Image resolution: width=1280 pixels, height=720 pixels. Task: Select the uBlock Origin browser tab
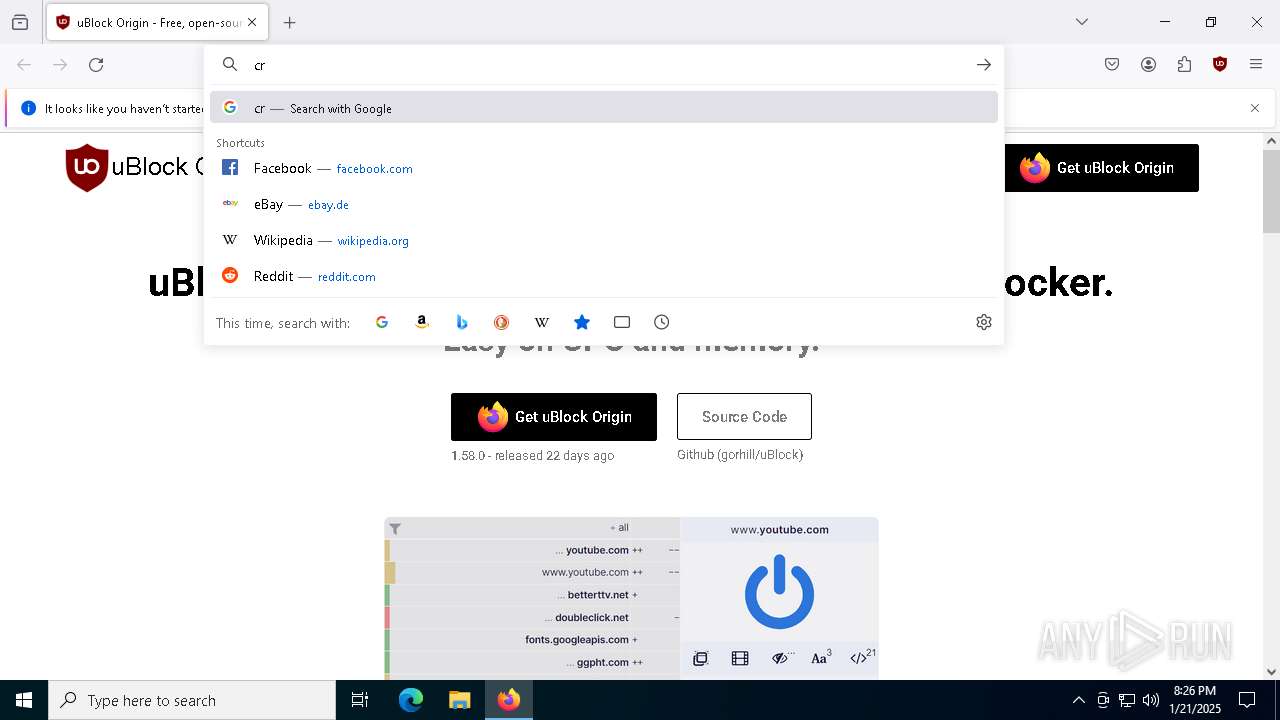tap(156, 22)
